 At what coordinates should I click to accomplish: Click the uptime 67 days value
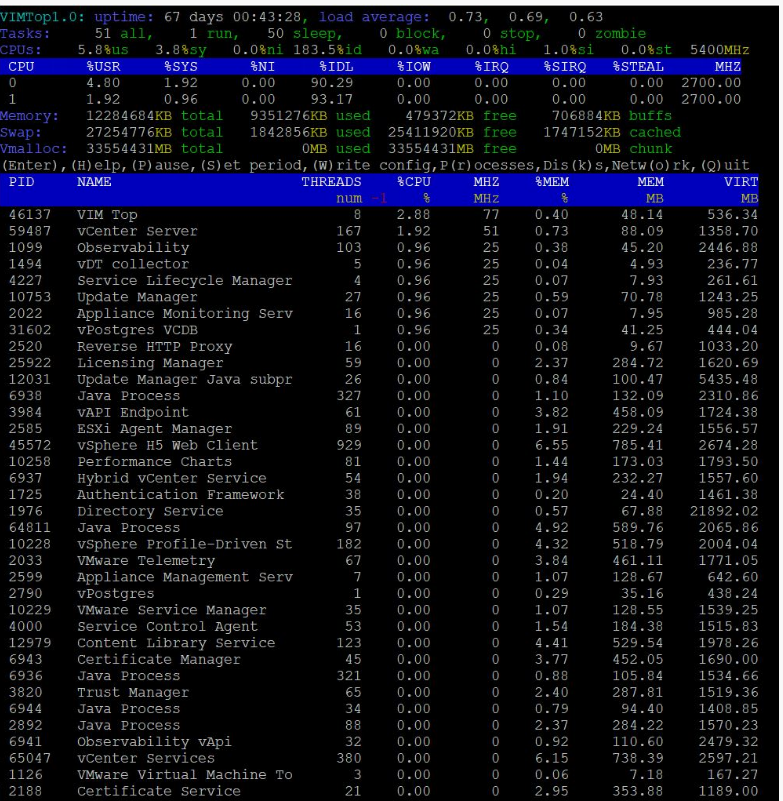194,17
